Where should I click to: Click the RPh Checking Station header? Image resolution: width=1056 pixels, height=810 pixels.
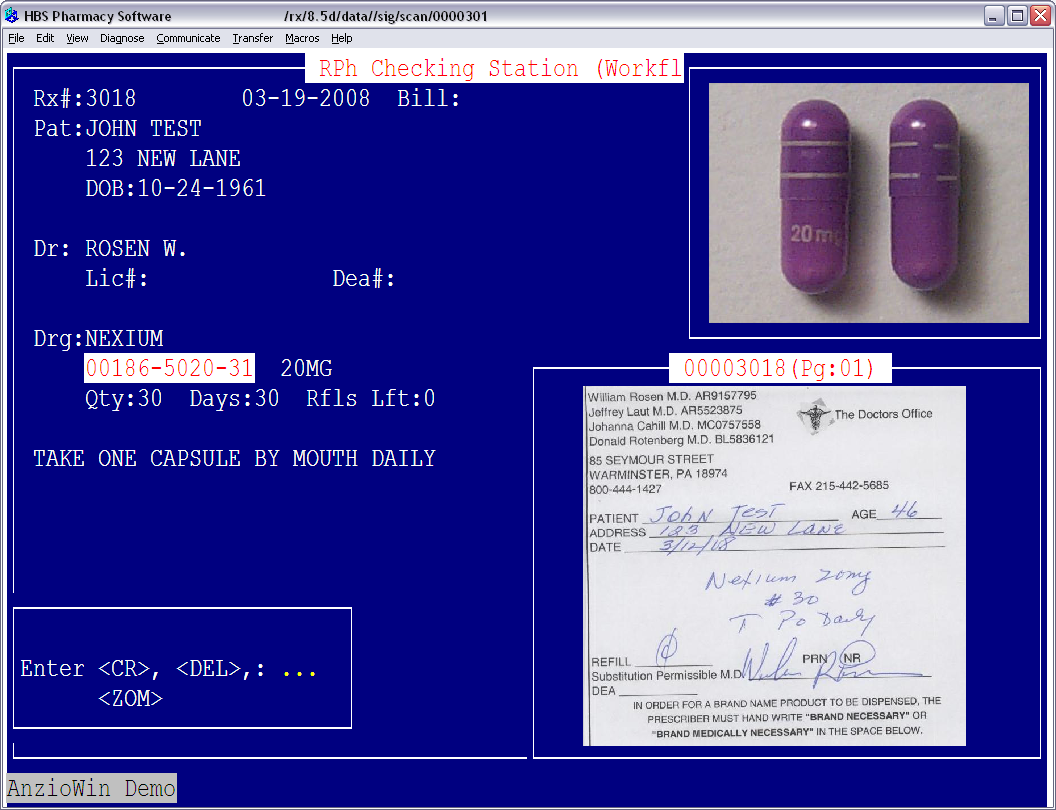coord(494,68)
